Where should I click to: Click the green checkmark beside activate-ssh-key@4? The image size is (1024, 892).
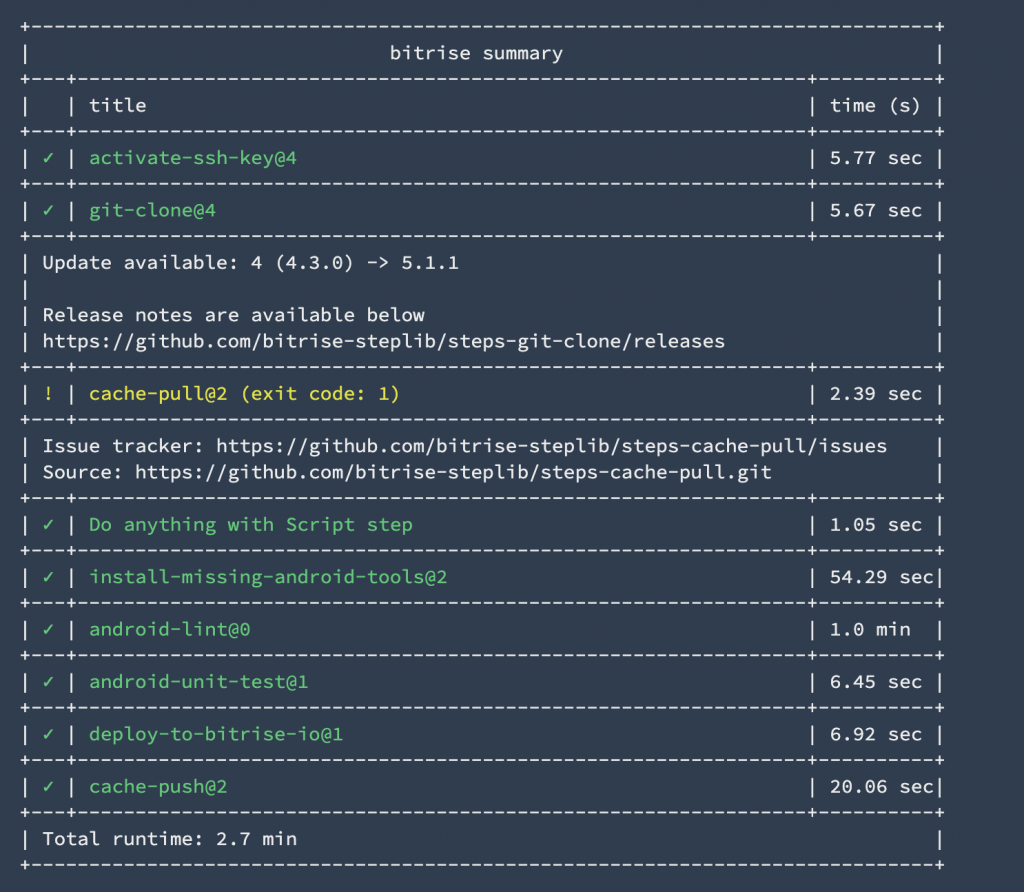[48, 158]
